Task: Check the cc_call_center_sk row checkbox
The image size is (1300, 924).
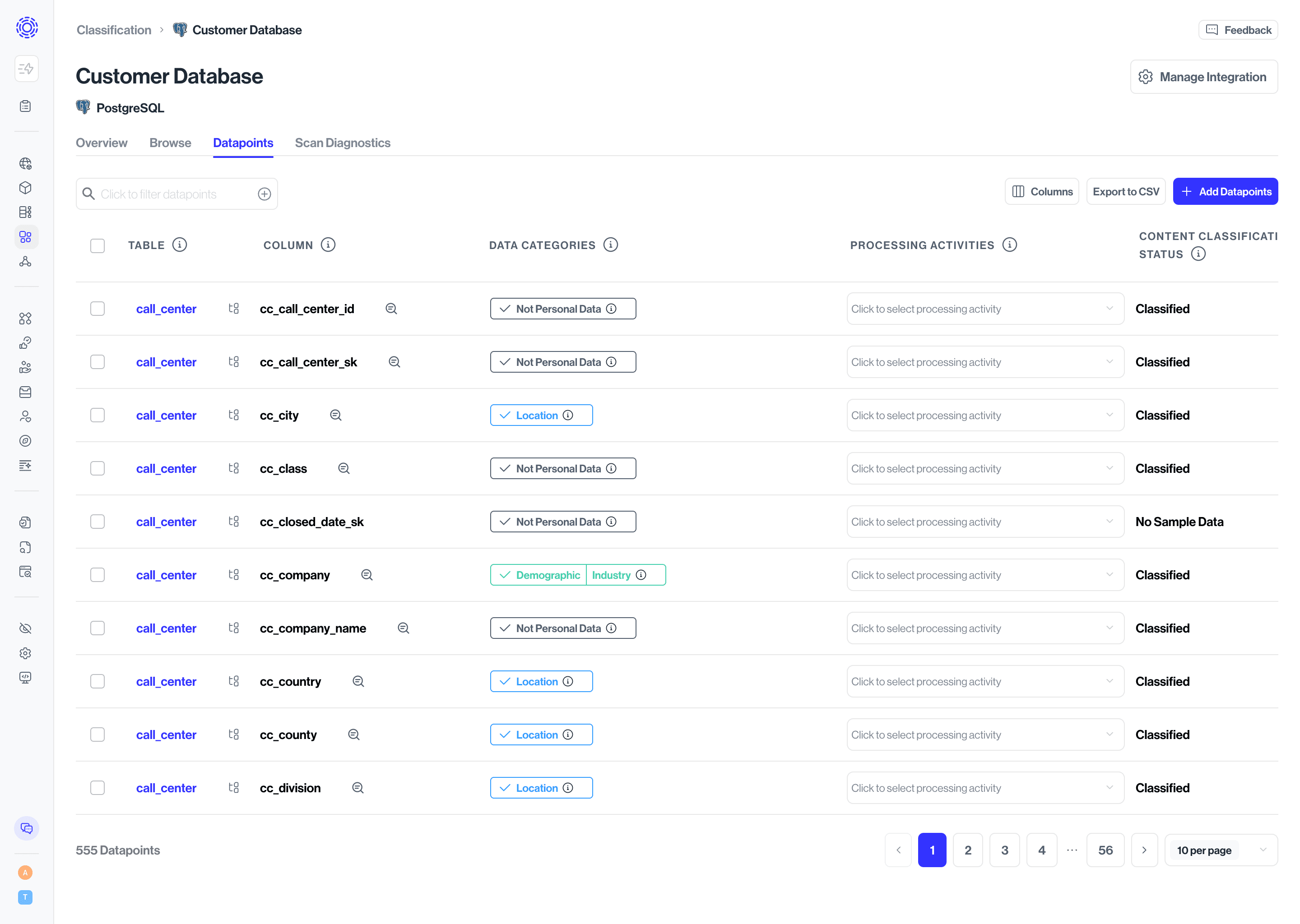Action: click(97, 362)
